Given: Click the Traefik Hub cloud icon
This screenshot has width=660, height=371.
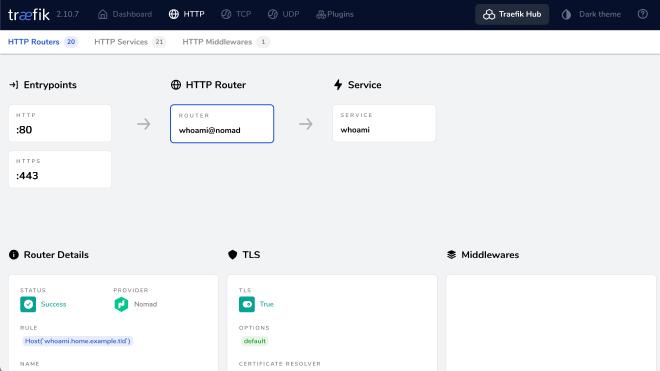Looking at the screenshot, I should click(489, 14).
